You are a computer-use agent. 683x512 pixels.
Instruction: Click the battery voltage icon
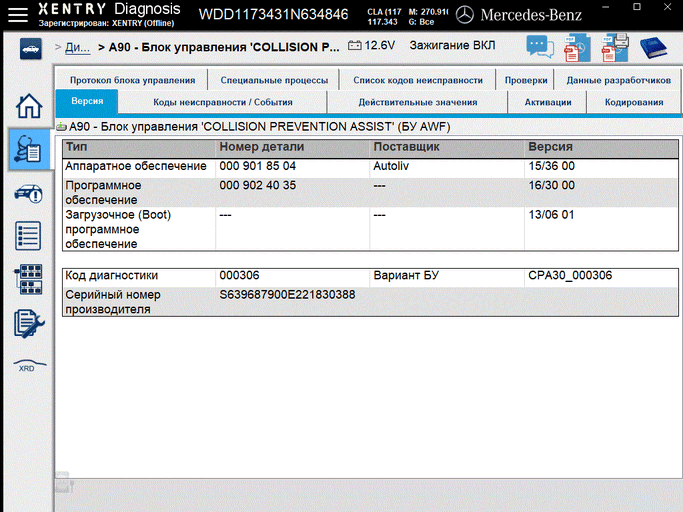coord(355,45)
